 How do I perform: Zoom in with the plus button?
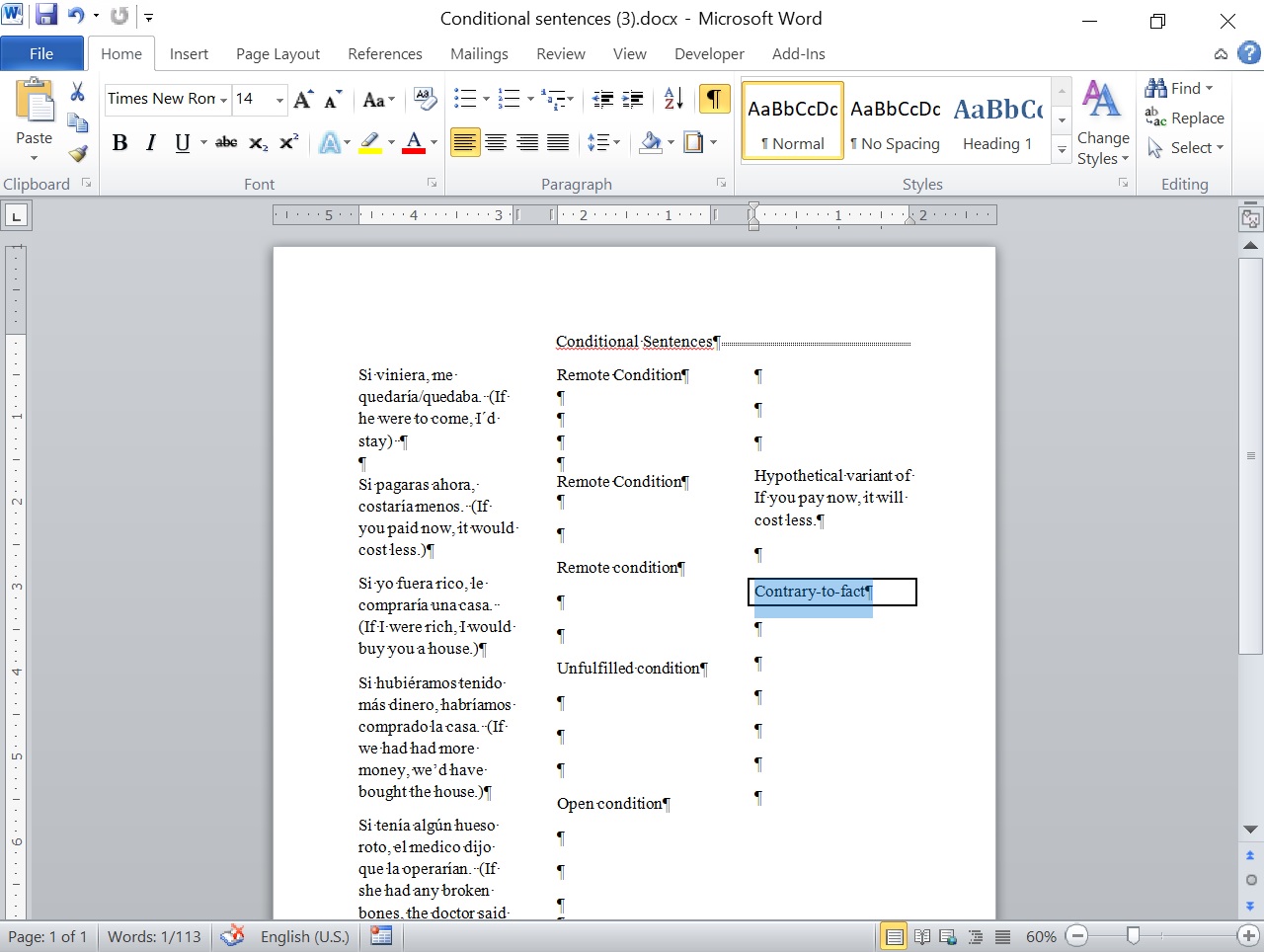[1248, 936]
